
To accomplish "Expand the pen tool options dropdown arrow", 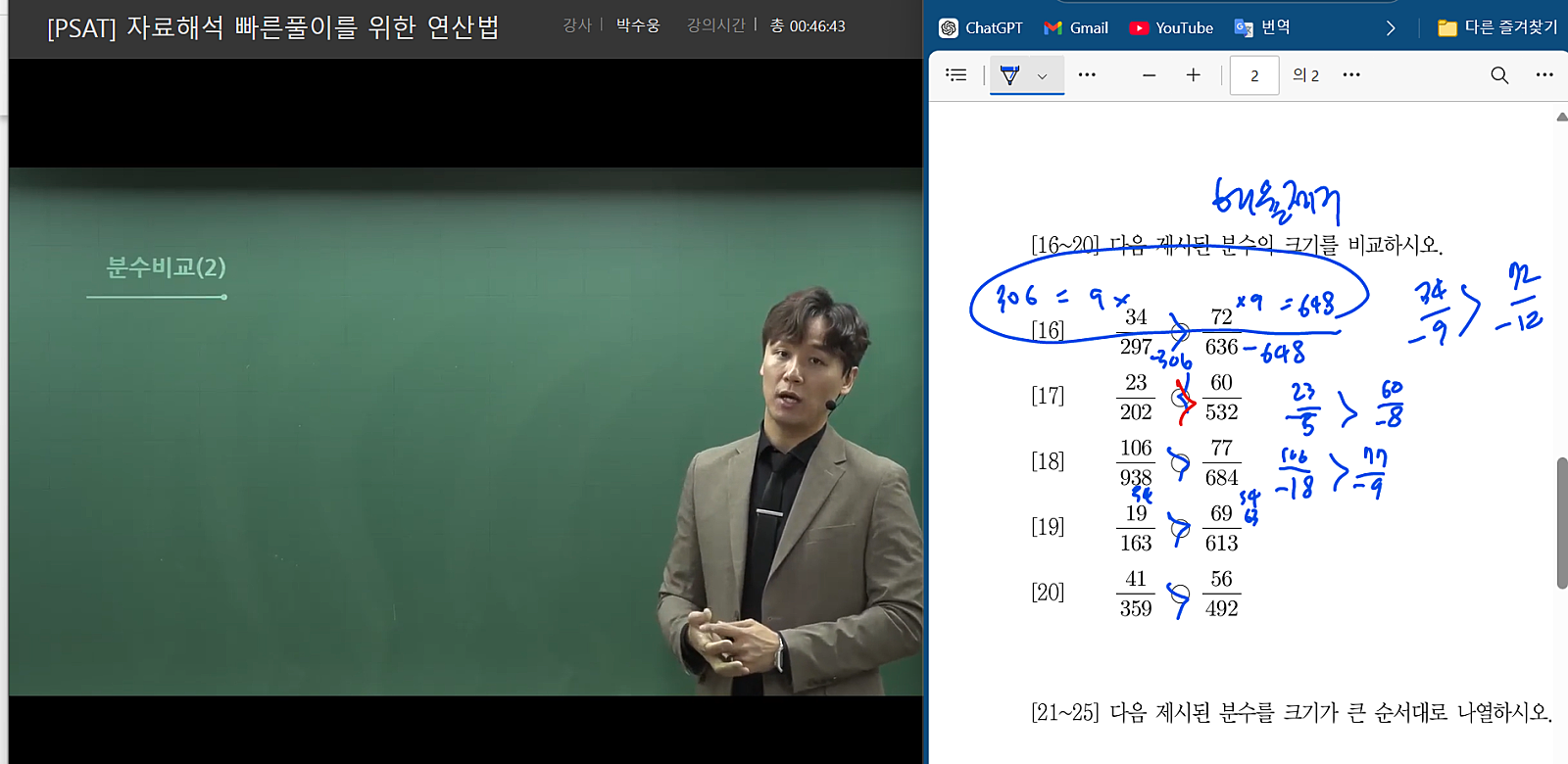I will 1043,75.
